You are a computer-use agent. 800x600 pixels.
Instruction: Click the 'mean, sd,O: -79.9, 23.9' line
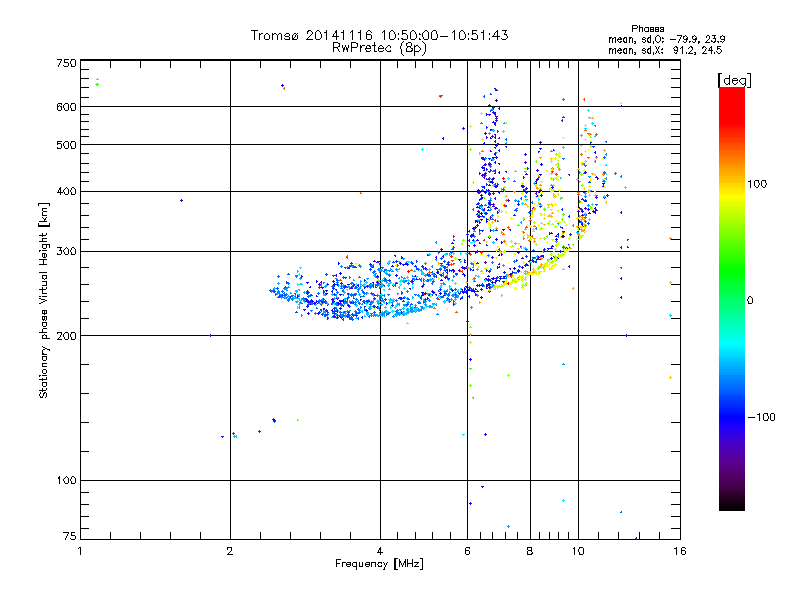click(666, 39)
